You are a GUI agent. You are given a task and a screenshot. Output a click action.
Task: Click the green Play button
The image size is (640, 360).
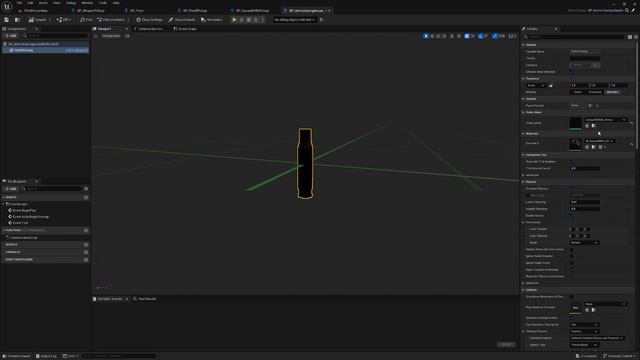[234, 20]
